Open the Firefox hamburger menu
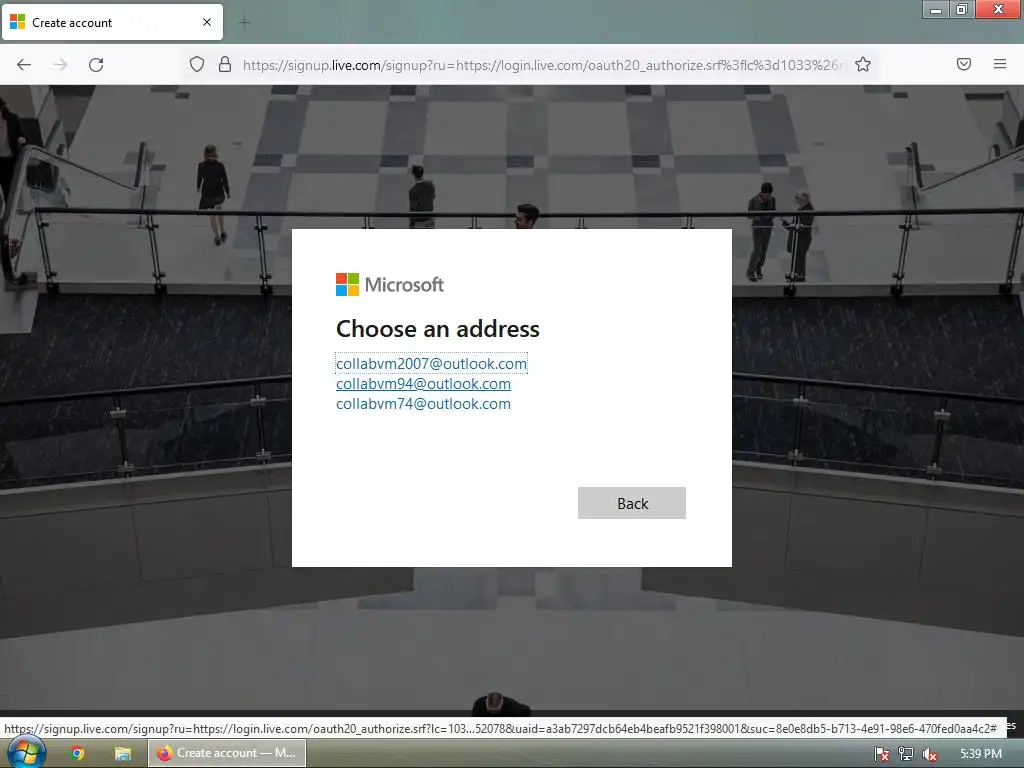The height and width of the screenshot is (768, 1024). pos(1000,64)
